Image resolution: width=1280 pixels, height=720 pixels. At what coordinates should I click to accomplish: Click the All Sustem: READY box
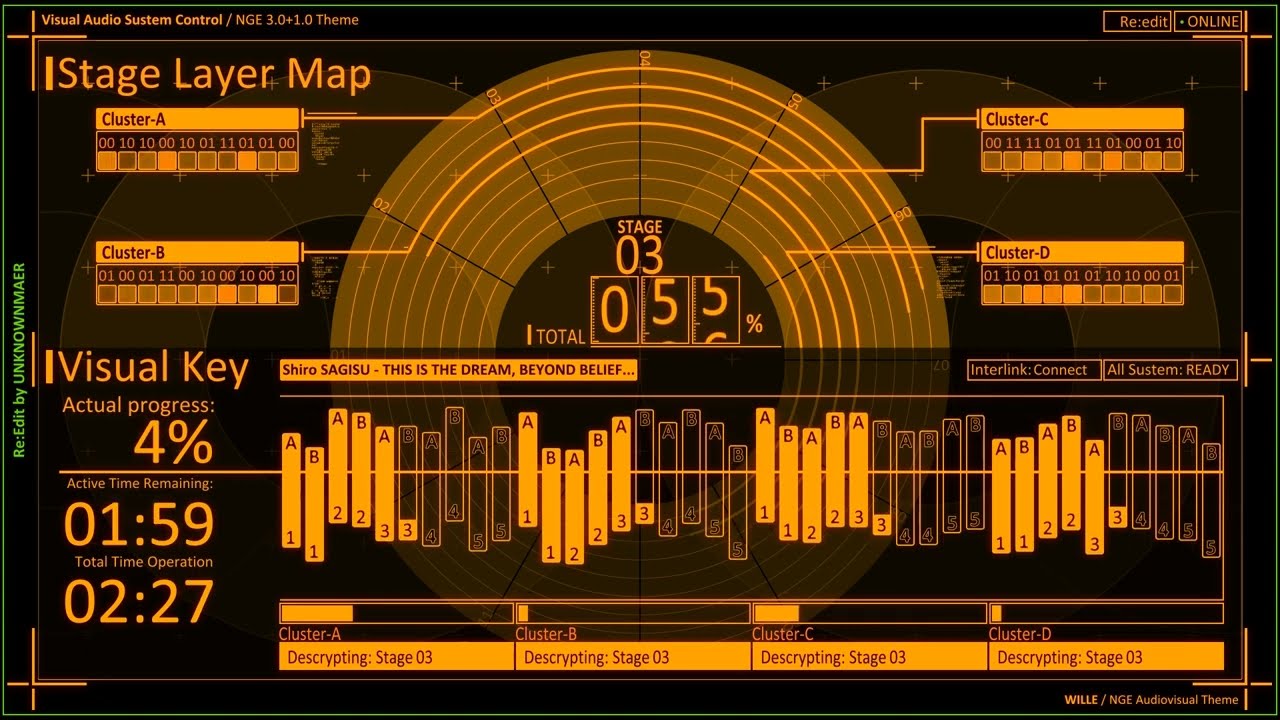[1170, 370]
